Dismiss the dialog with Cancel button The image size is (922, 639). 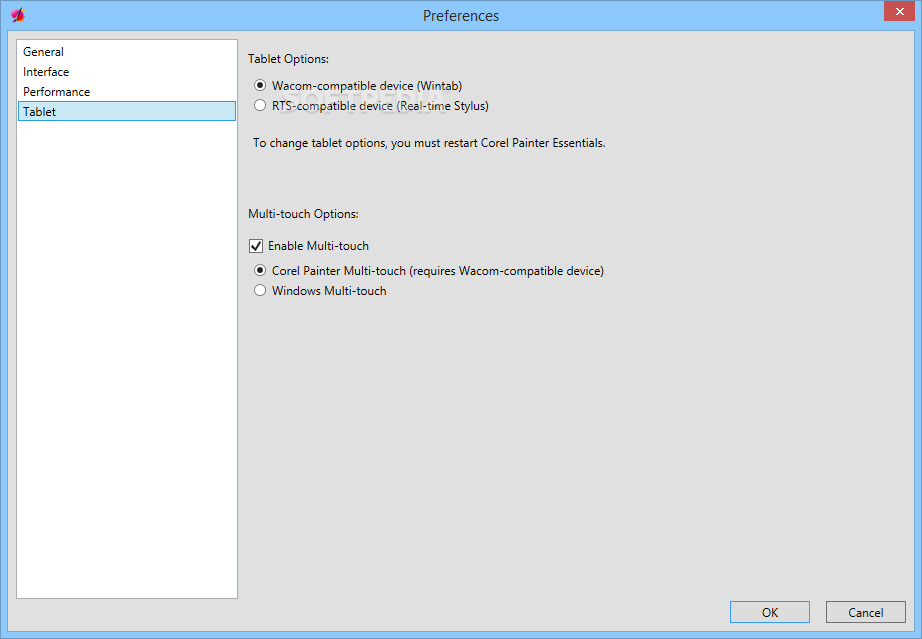866,612
